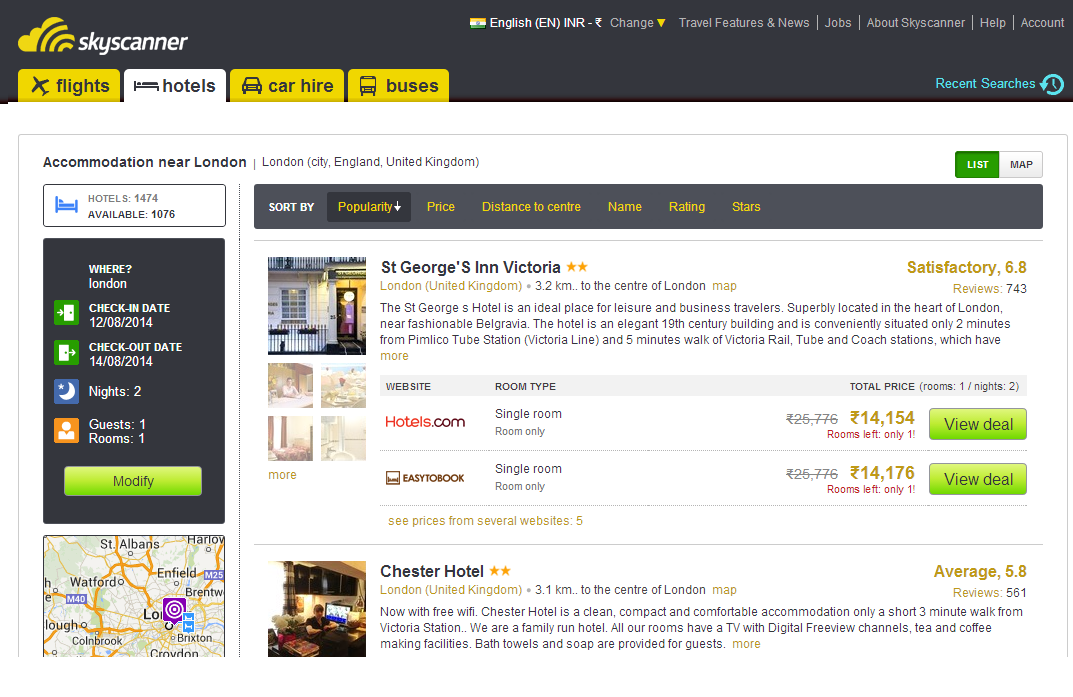Show more photos under St George's thumbnails
The image size is (1073, 697).
[x=282, y=475]
